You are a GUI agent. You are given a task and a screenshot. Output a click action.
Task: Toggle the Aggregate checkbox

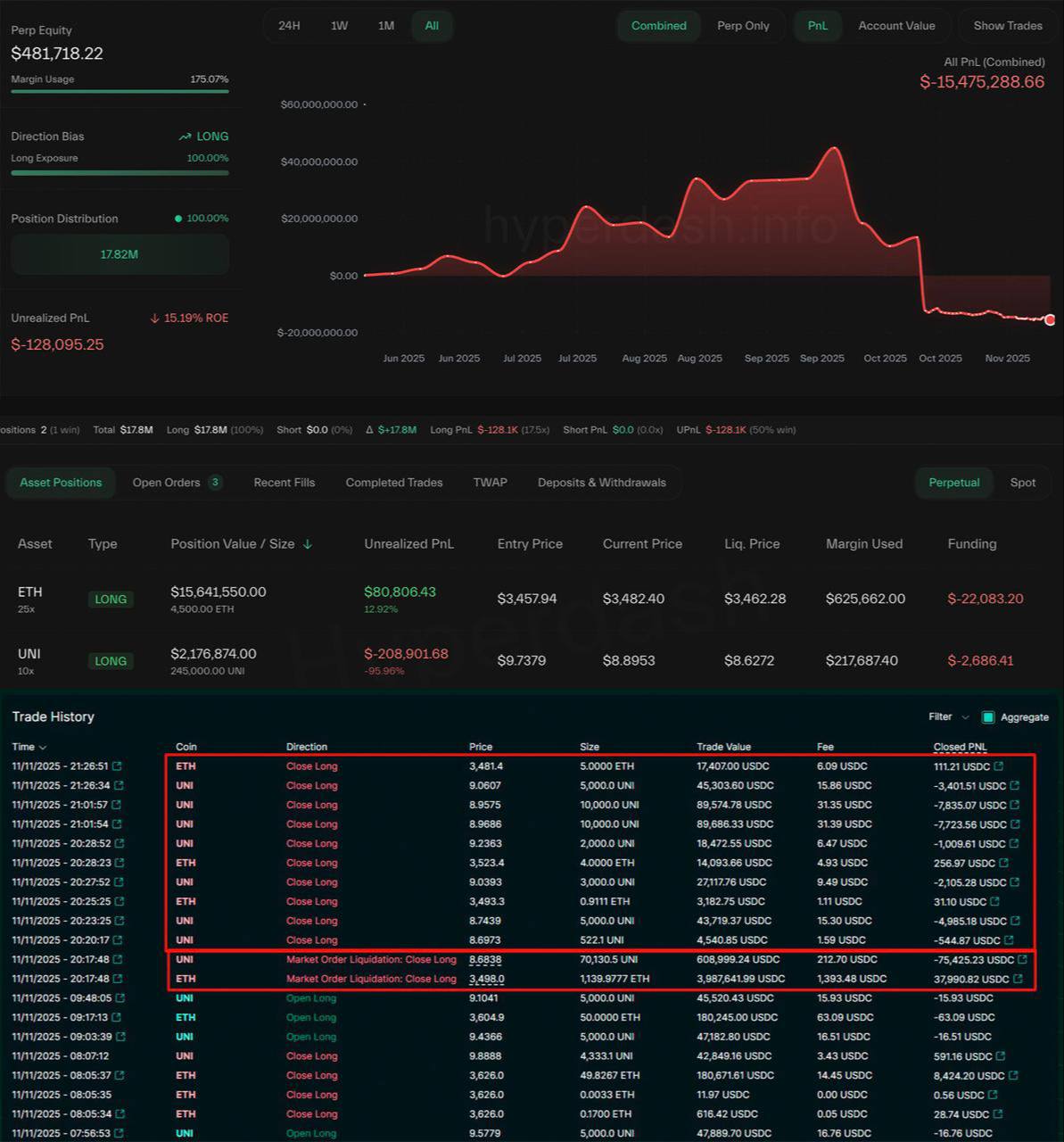(x=988, y=717)
